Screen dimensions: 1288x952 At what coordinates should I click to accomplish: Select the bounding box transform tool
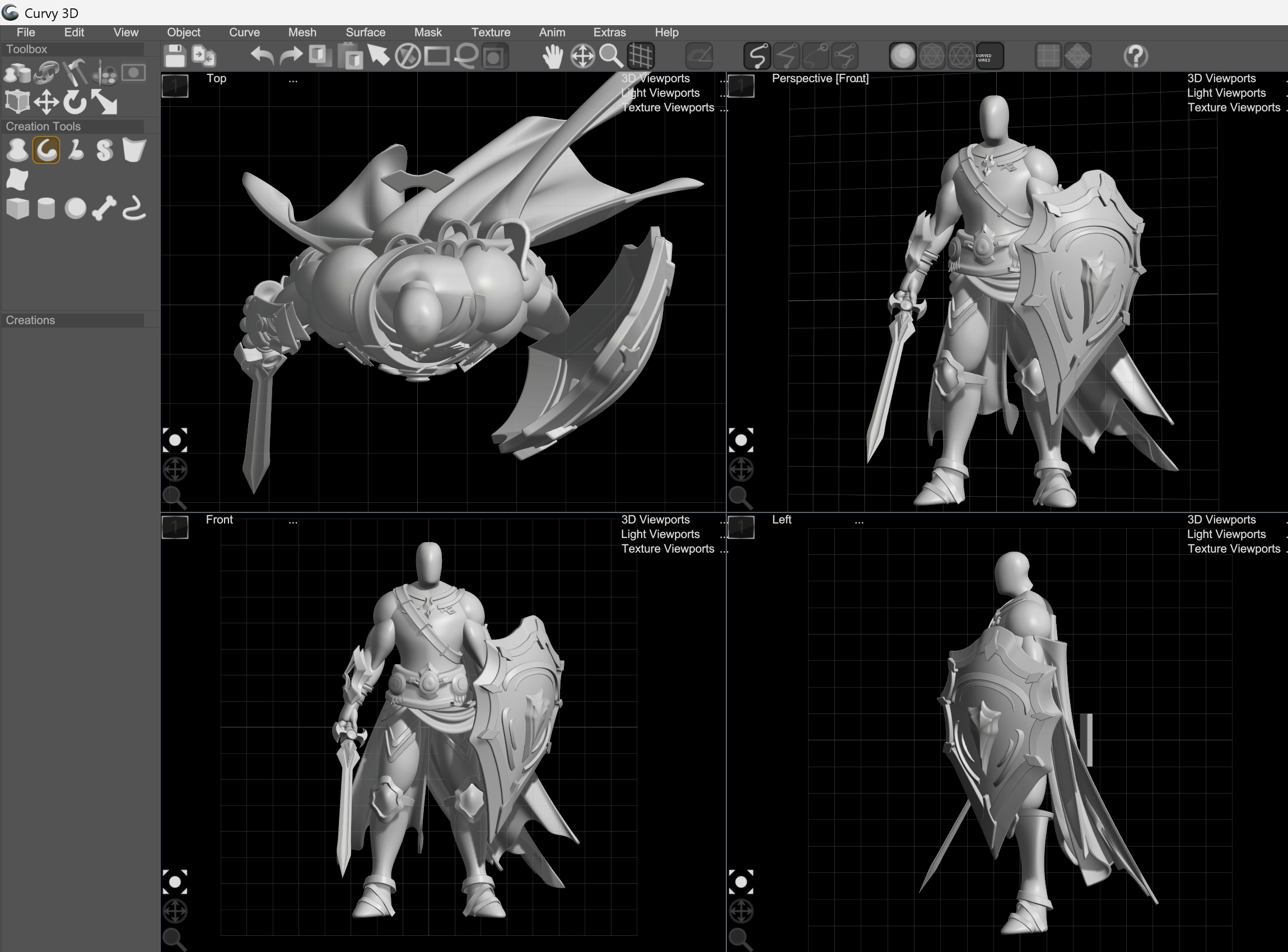click(17, 102)
